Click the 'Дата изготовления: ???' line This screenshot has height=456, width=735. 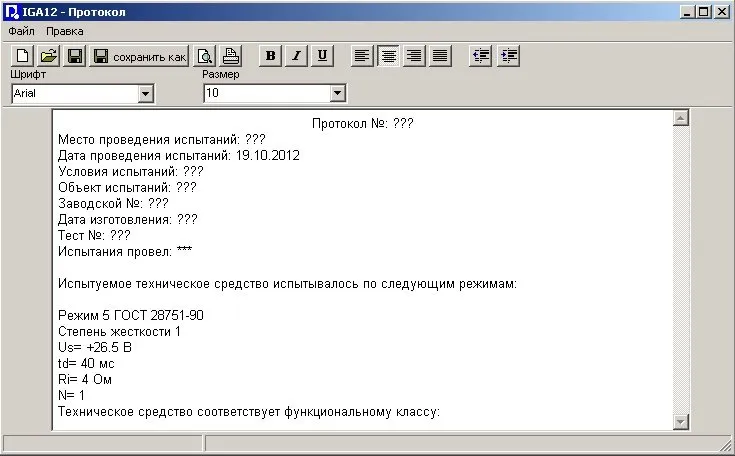click(x=128, y=219)
